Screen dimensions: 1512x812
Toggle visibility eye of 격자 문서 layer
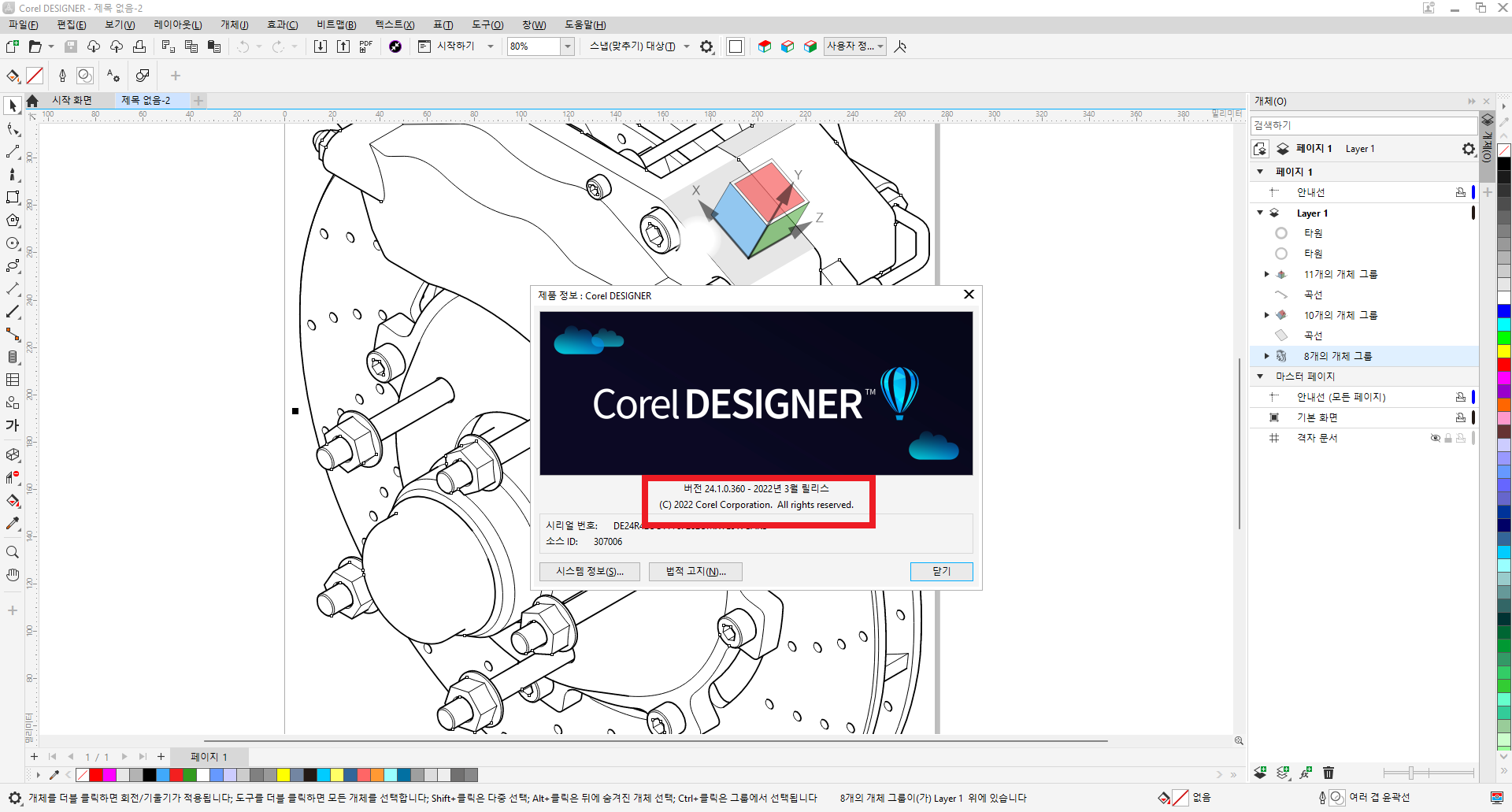pos(1435,438)
